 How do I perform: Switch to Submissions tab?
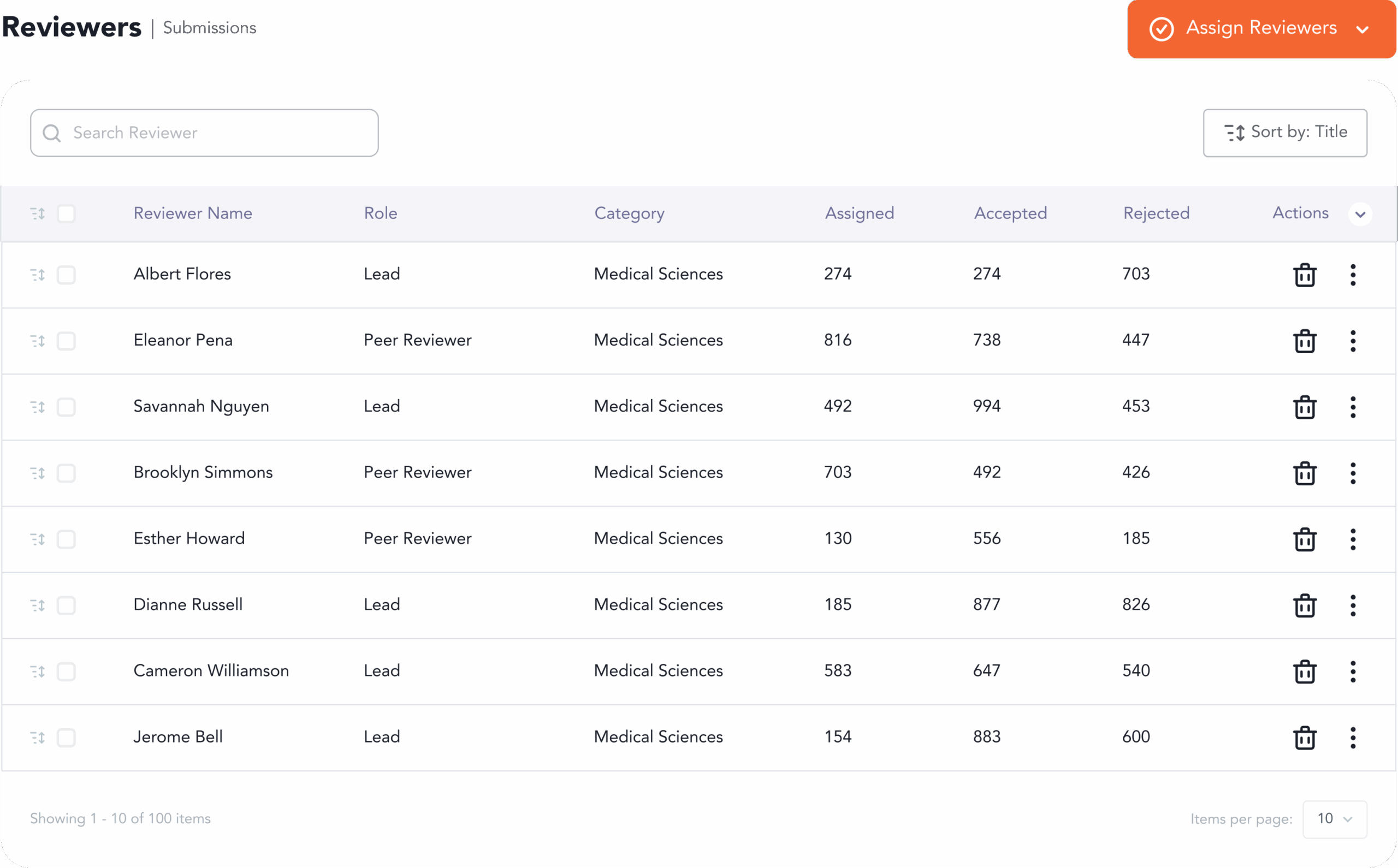210,27
